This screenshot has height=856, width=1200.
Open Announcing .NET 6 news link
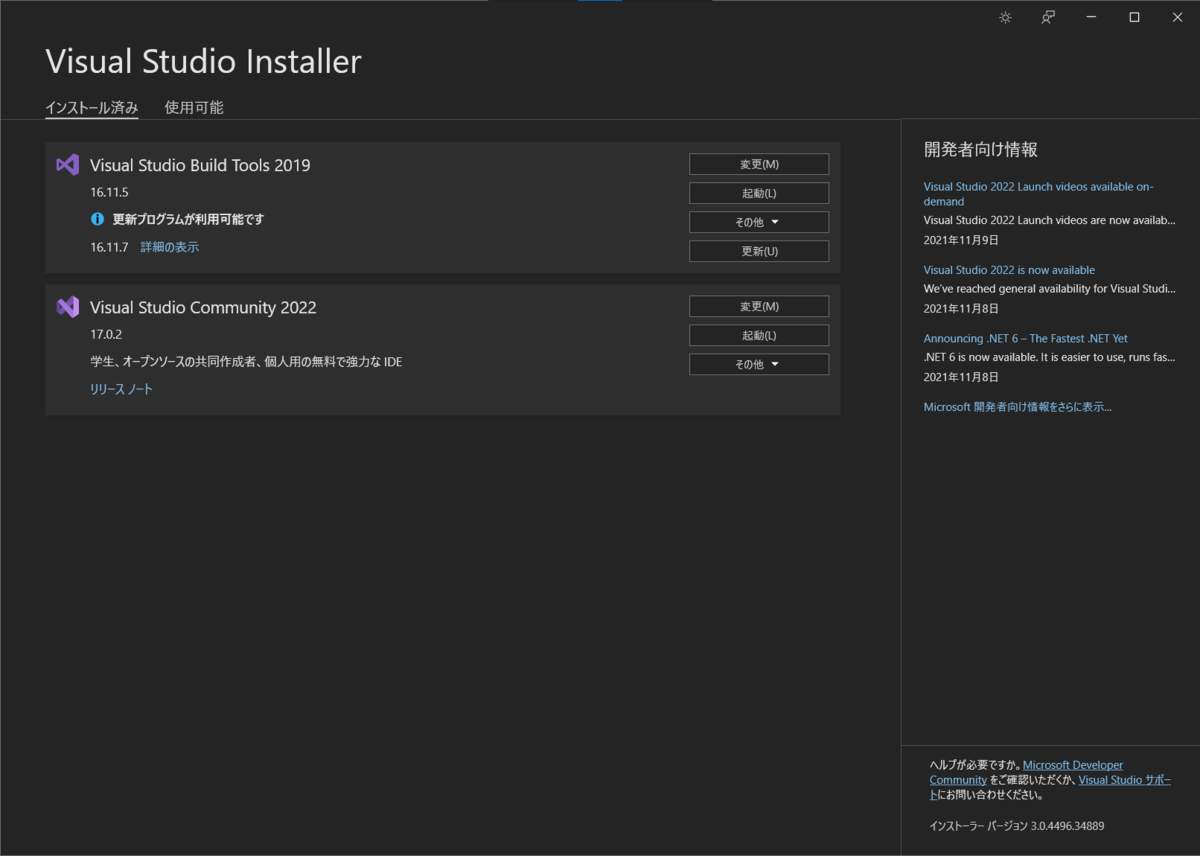click(1025, 339)
